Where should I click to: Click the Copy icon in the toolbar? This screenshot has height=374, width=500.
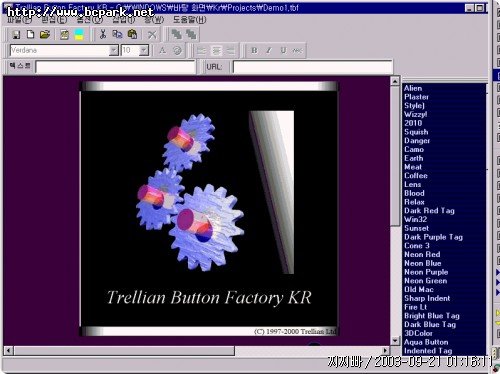117,34
